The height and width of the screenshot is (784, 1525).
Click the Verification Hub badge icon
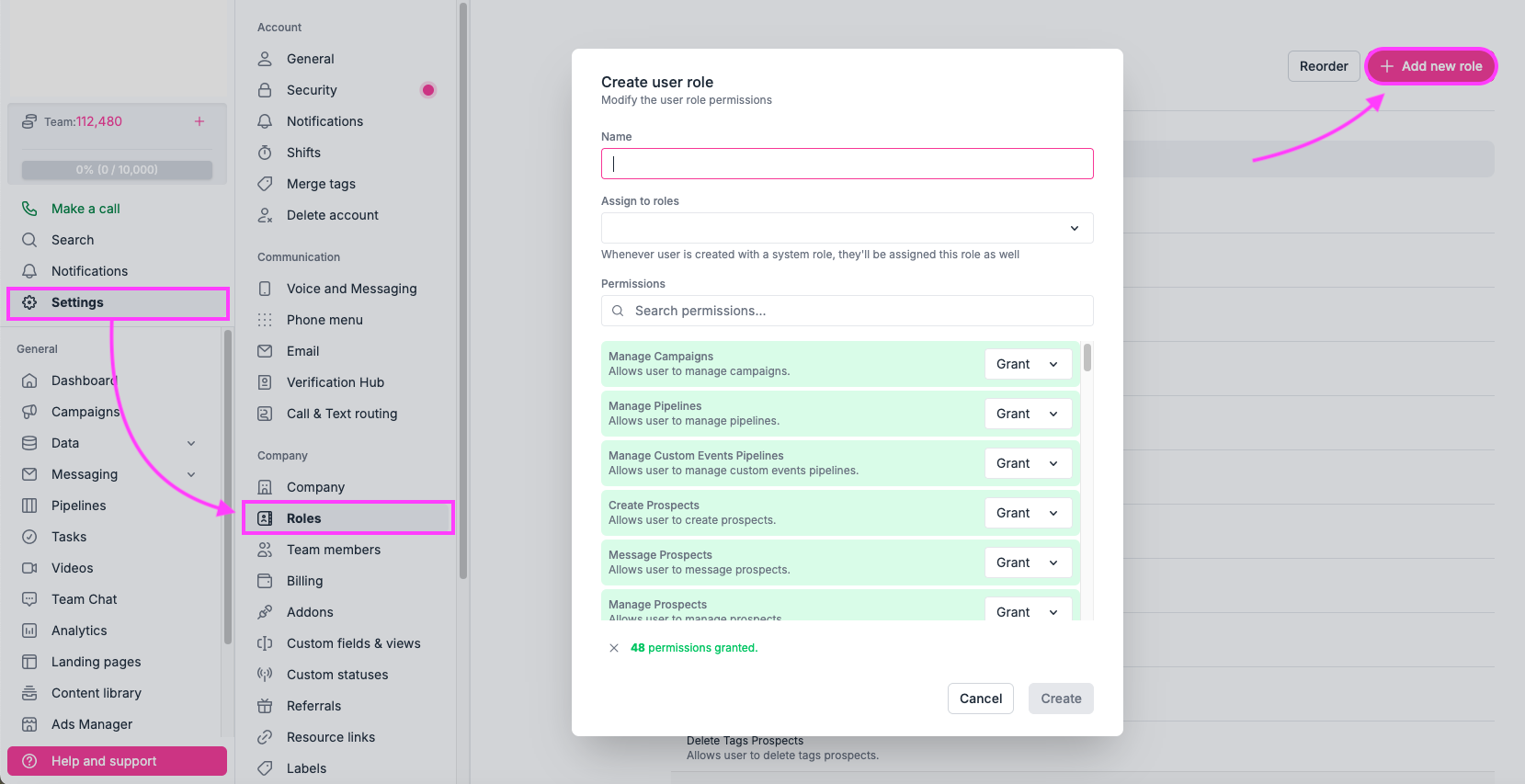click(x=265, y=382)
